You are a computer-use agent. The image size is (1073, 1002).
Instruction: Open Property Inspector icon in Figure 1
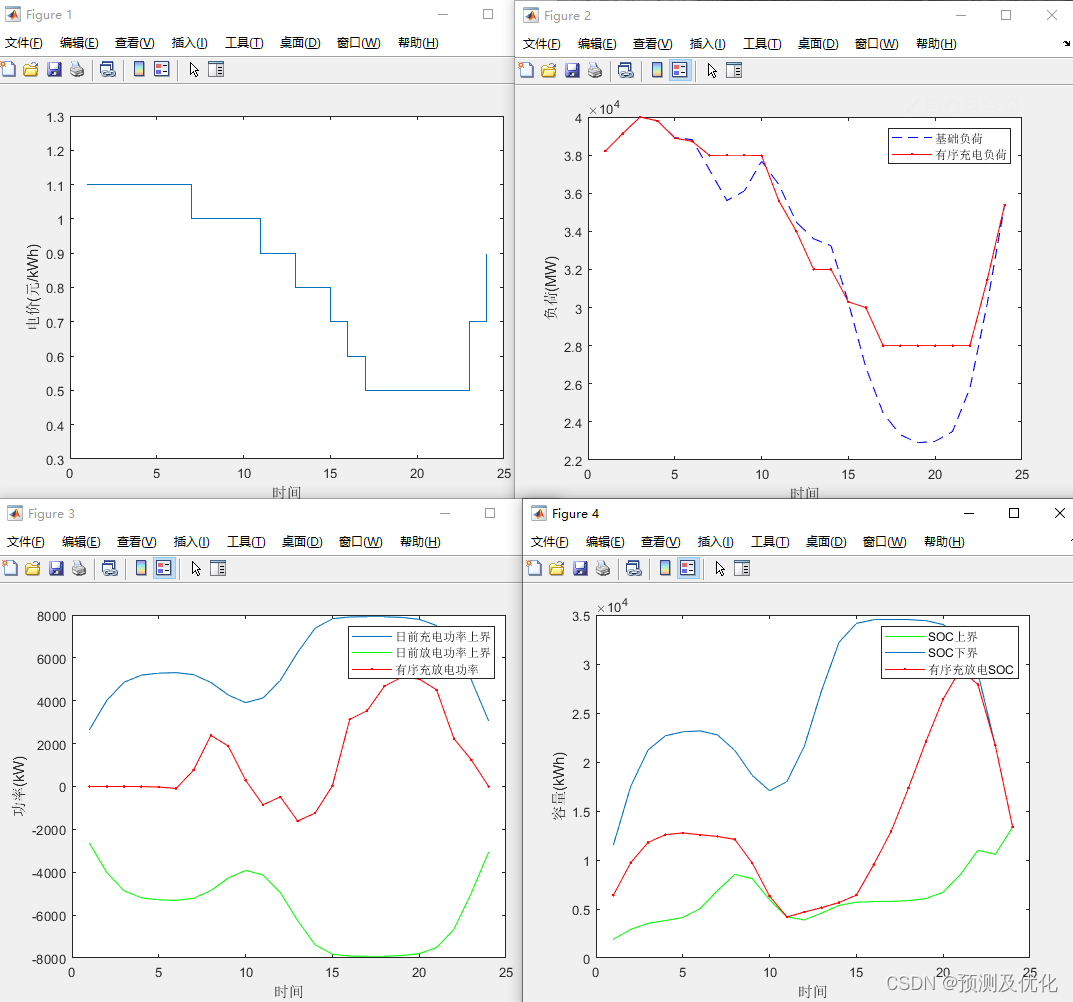coord(216,69)
